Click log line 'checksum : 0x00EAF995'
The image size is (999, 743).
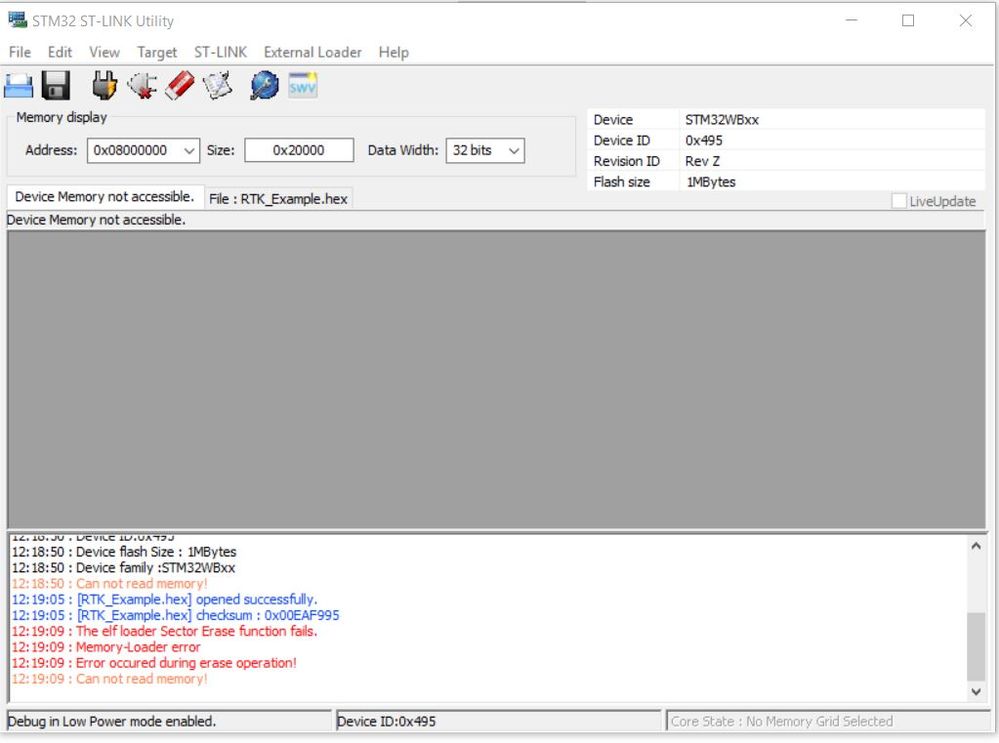click(x=175, y=616)
